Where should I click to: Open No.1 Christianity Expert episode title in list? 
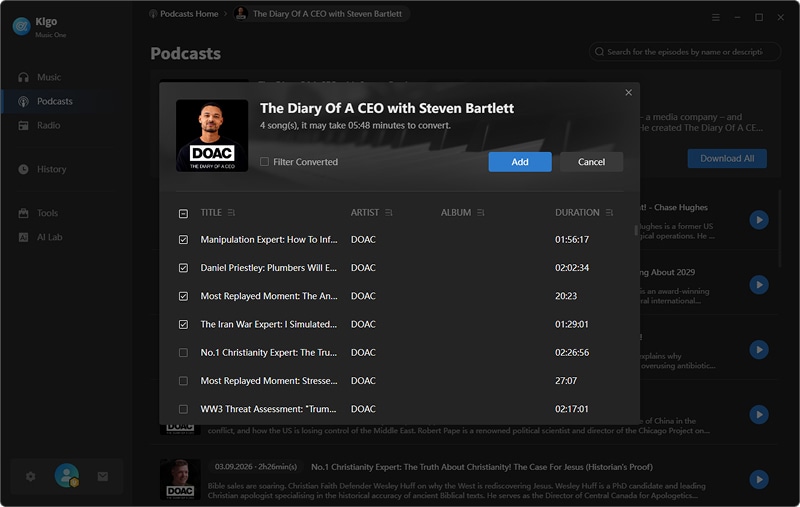(x=482, y=467)
